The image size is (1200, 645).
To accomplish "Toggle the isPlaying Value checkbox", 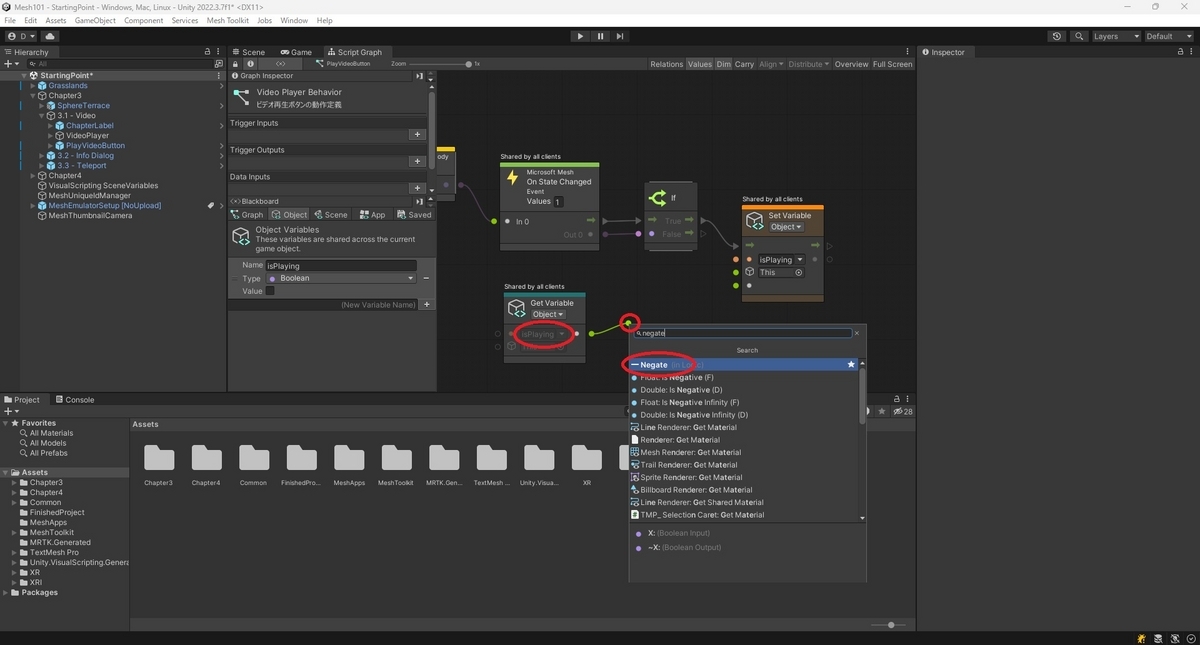I will [270, 291].
